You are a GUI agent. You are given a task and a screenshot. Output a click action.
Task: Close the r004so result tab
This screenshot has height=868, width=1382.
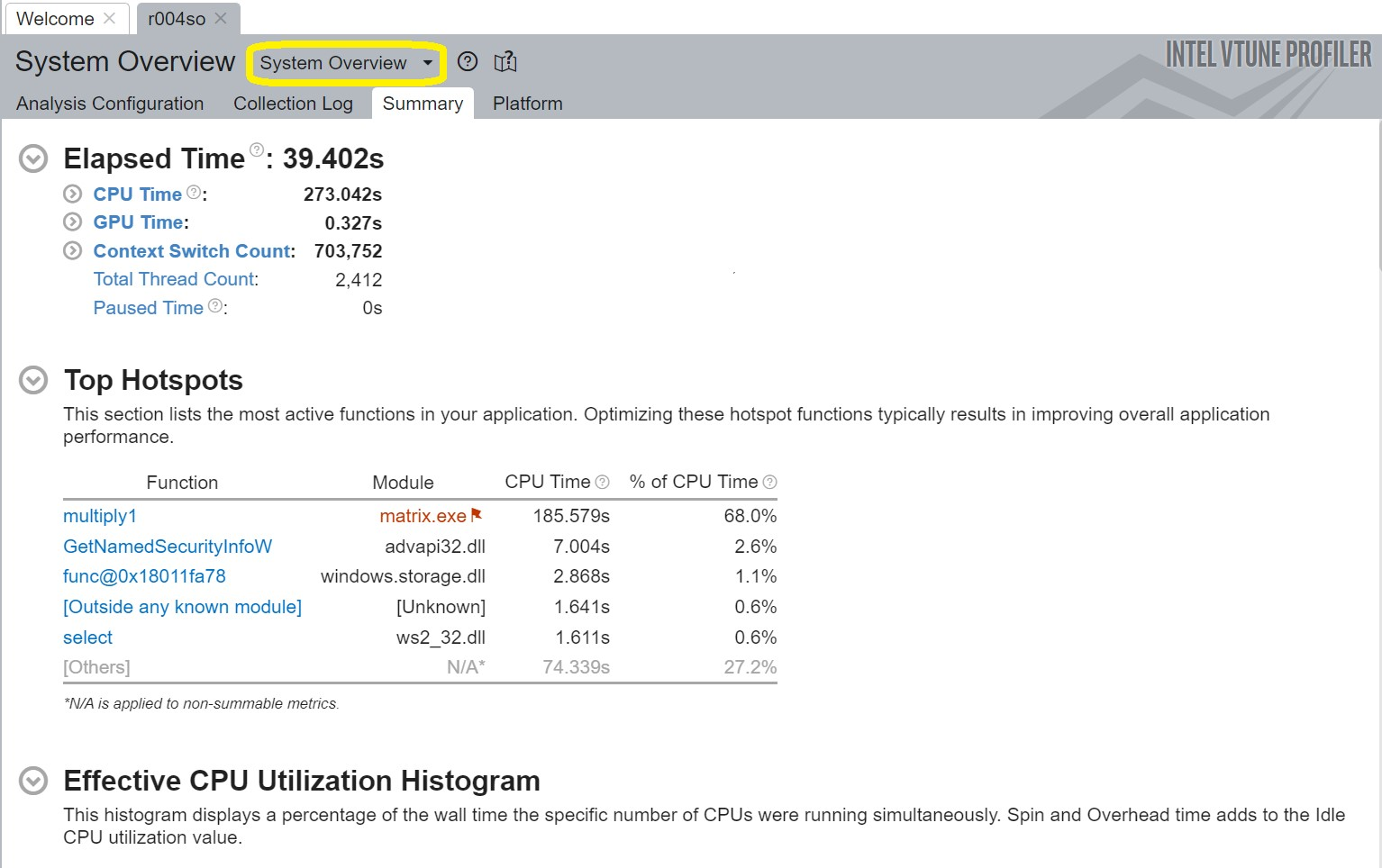coord(222,18)
